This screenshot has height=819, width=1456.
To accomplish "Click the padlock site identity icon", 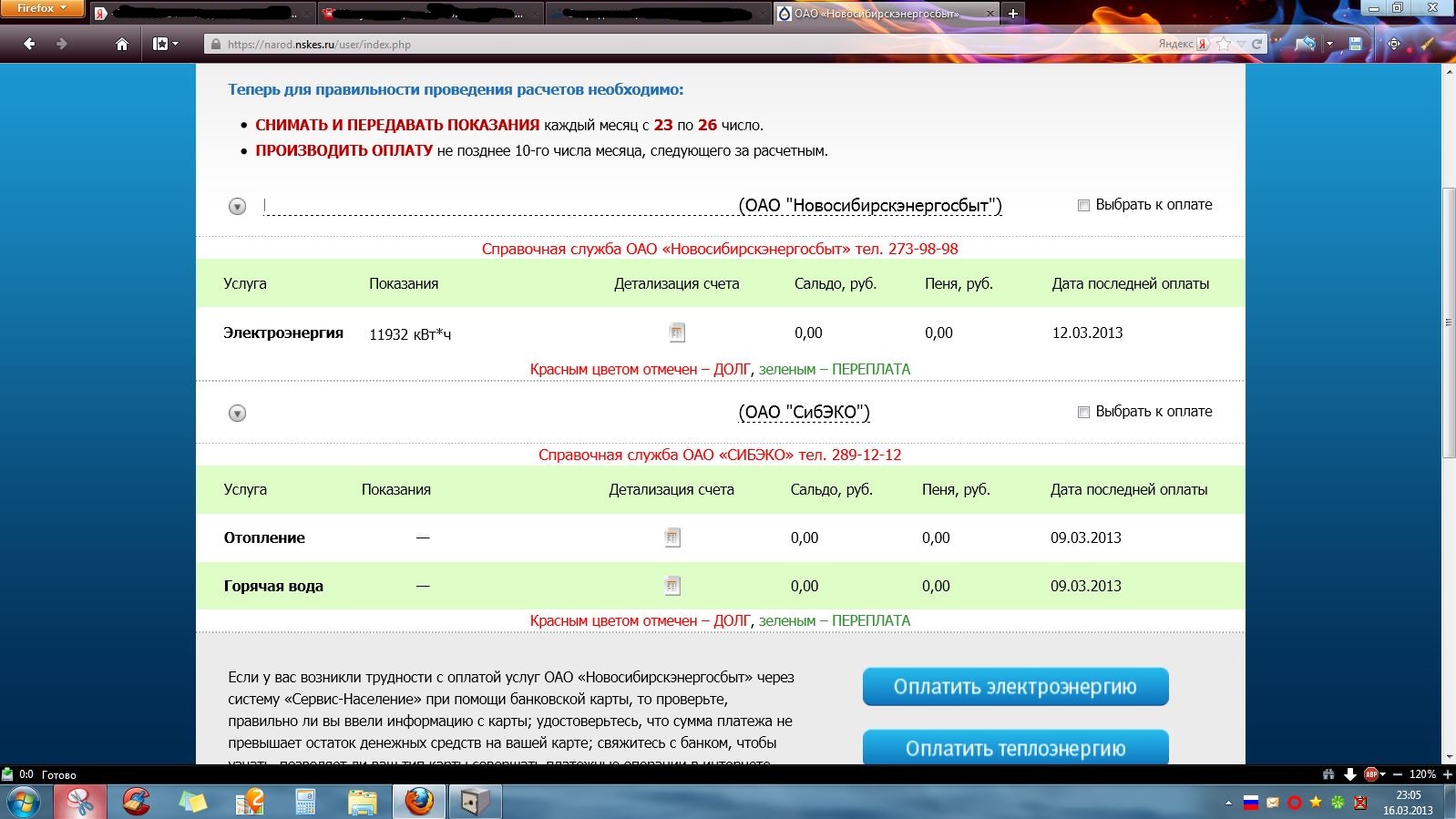I will point(215,44).
